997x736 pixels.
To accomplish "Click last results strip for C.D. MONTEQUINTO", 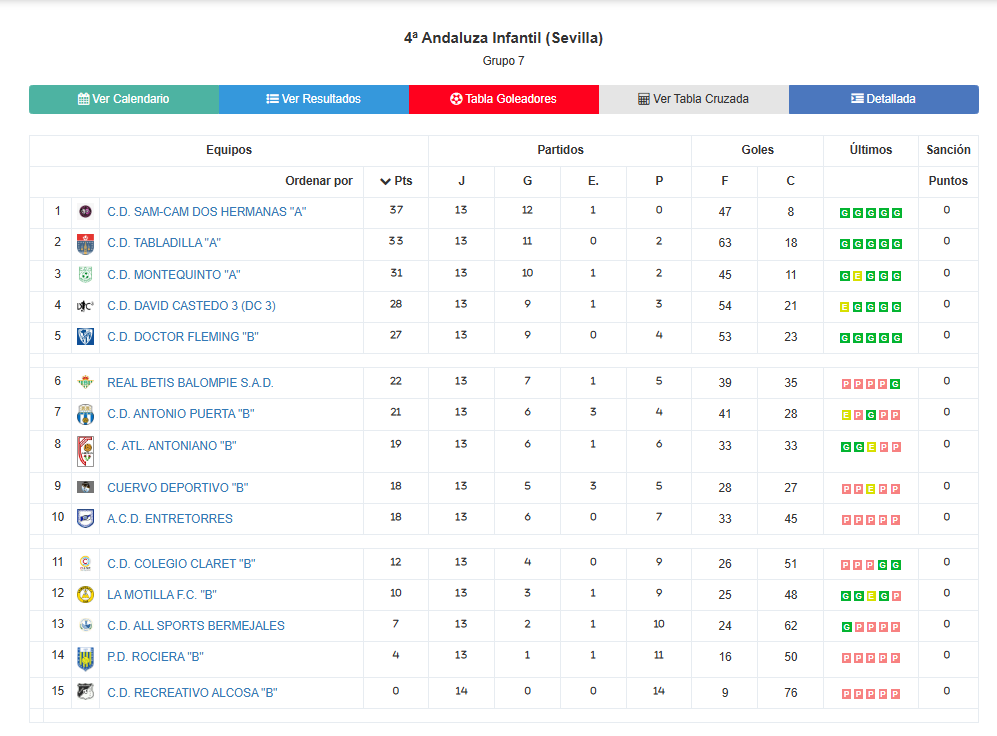I will [871, 276].
